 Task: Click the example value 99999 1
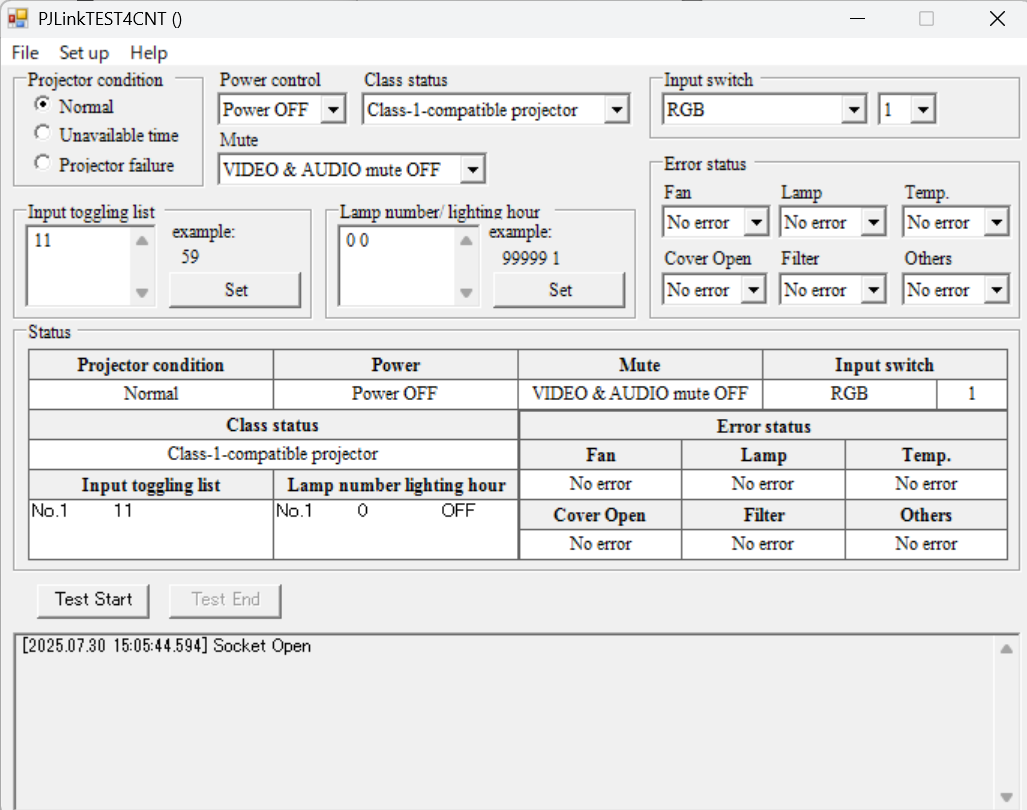pos(531,258)
